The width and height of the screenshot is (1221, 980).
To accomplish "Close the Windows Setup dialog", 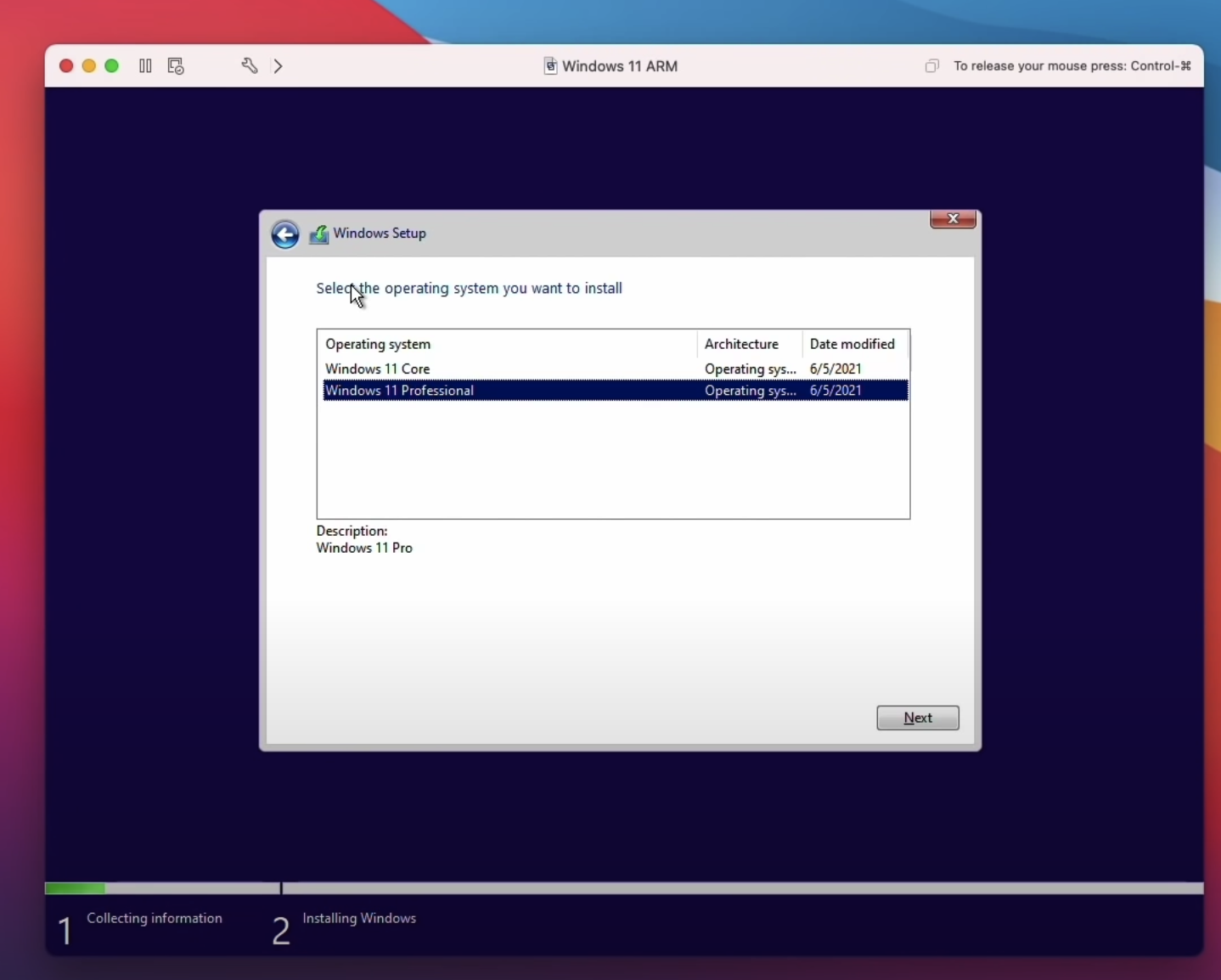I will [953, 219].
